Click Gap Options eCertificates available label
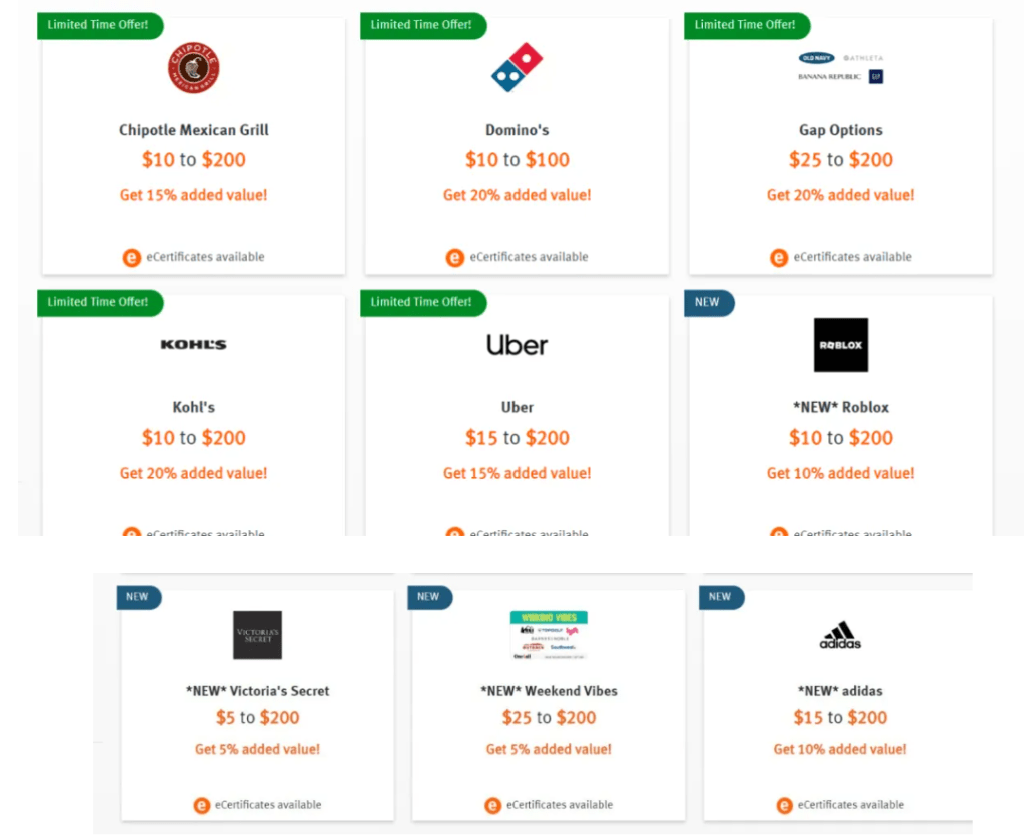Viewport: 1024px width, 840px height. tap(852, 257)
